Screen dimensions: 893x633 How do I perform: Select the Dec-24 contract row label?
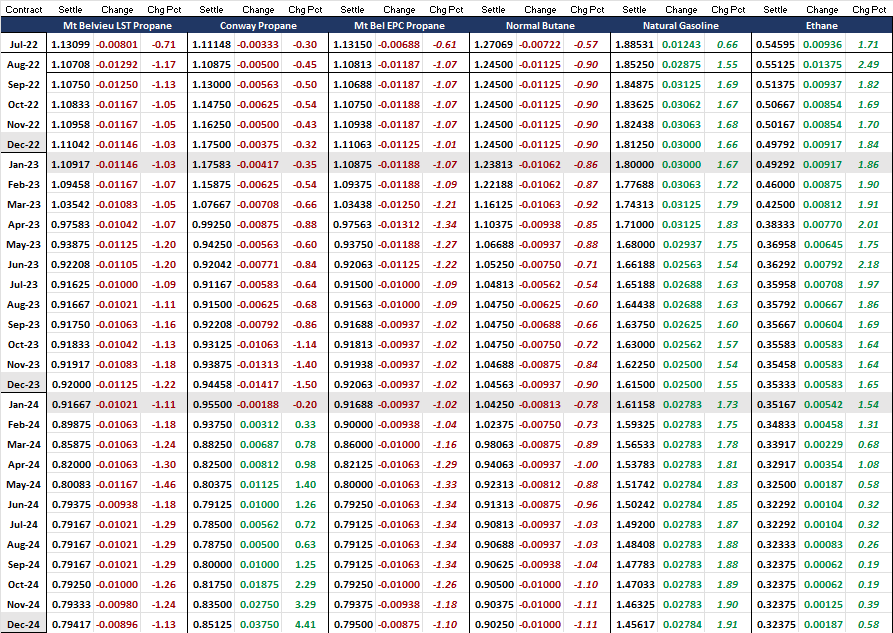23,624
